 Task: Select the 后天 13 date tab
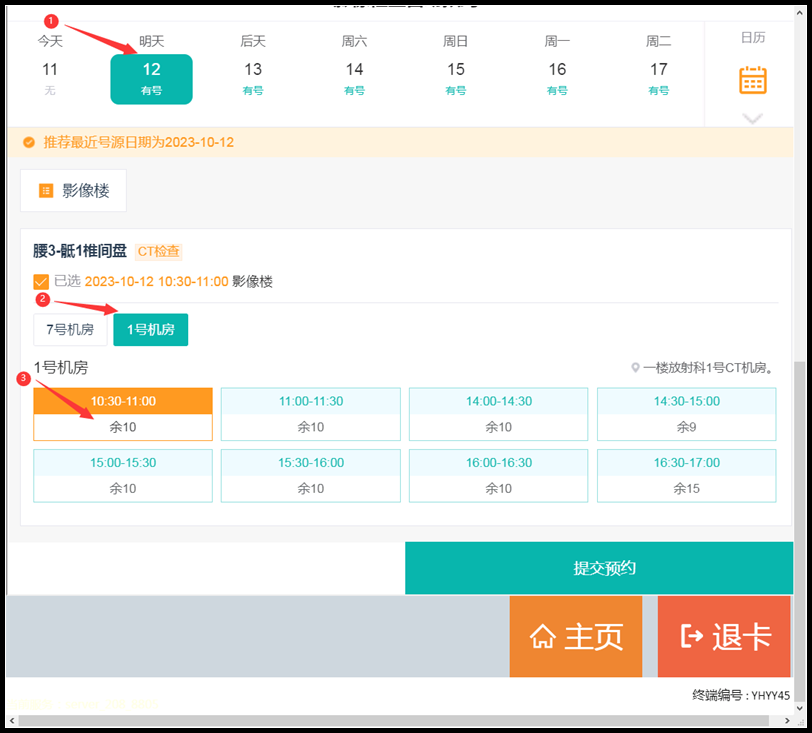(x=252, y=65)
